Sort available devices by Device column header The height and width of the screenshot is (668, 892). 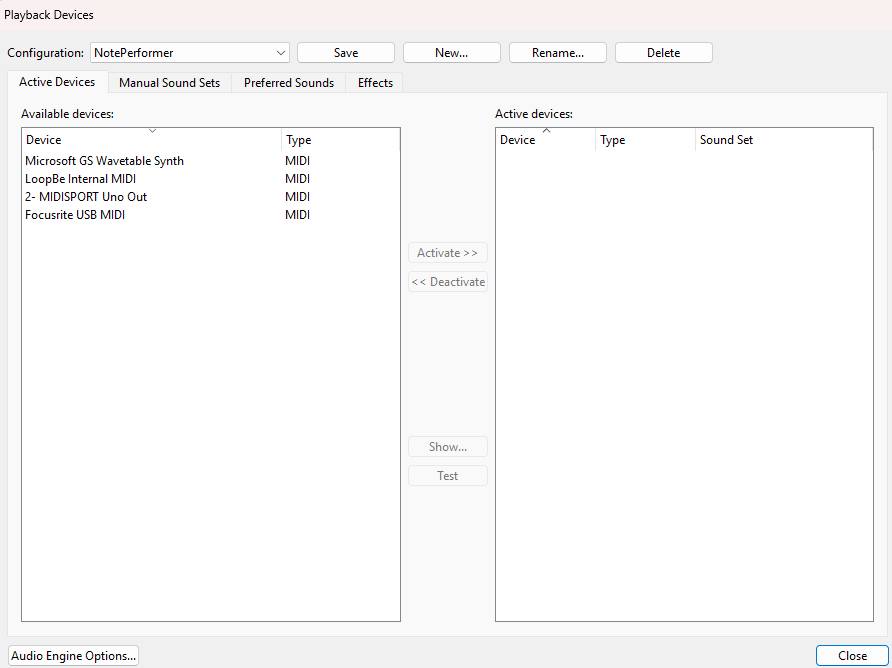151,140
